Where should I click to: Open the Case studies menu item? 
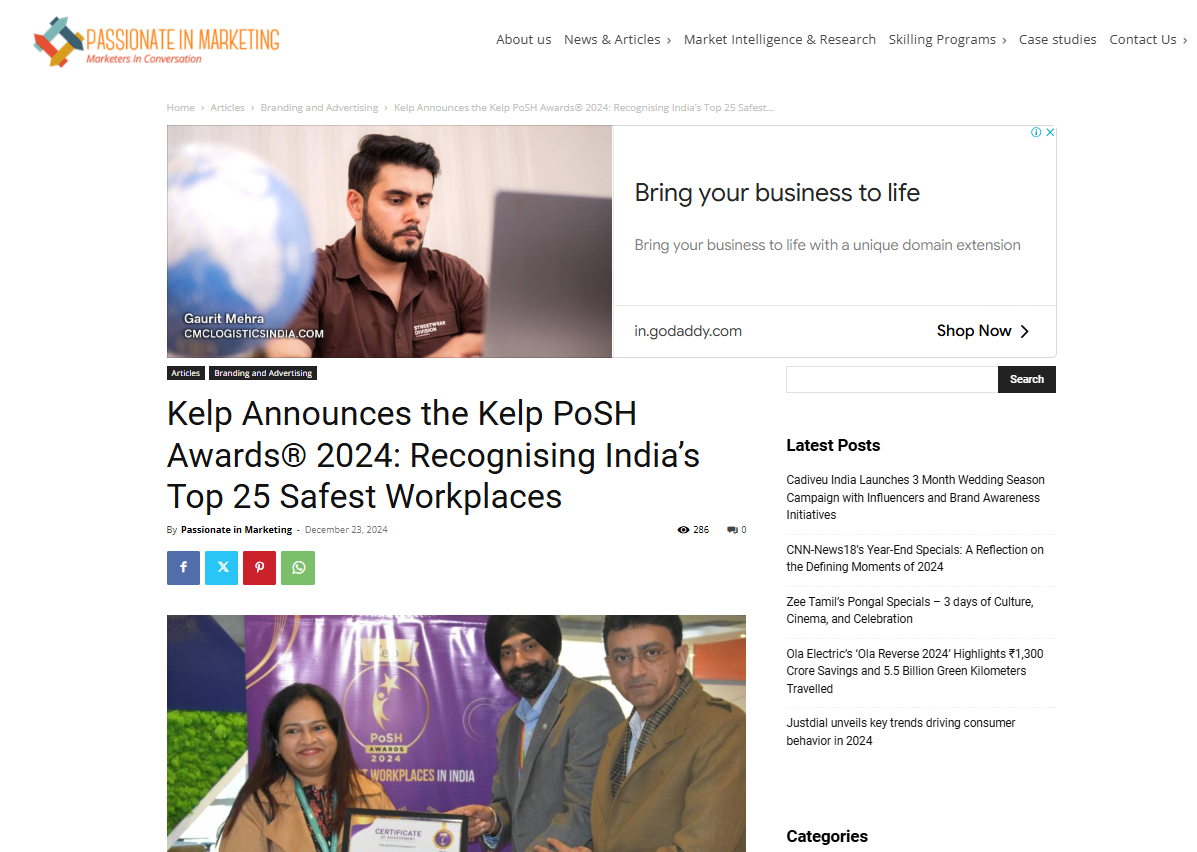tap(1057, 40)
